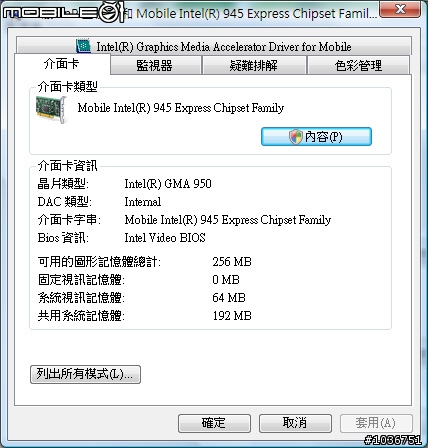This screenshot has width=428, height=448.
Task: Click the 256 MB total graphics memory value
Action: coord(232,262)
